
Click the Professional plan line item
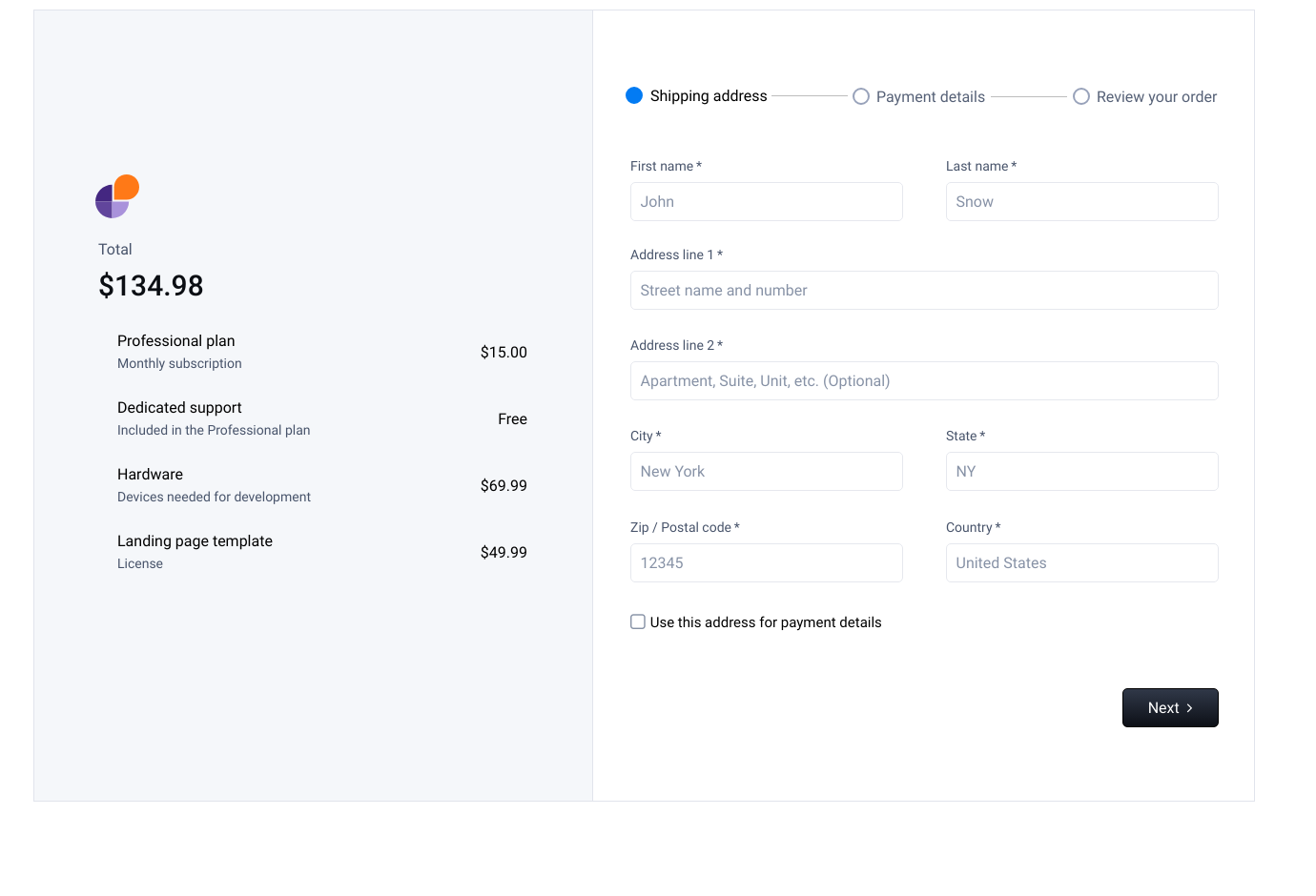(175, 340)
